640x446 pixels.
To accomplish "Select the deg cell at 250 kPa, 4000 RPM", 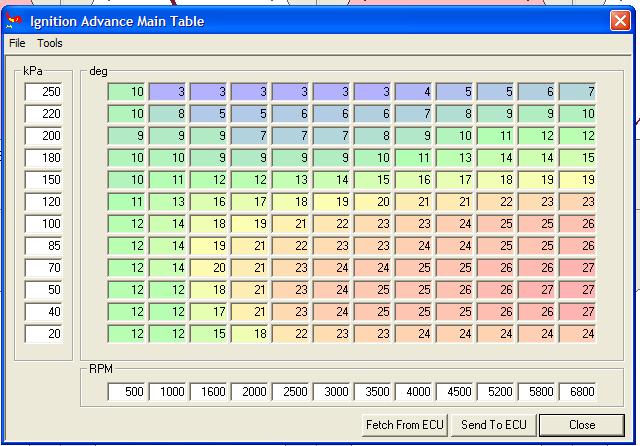I will click(x=413, y=91).
